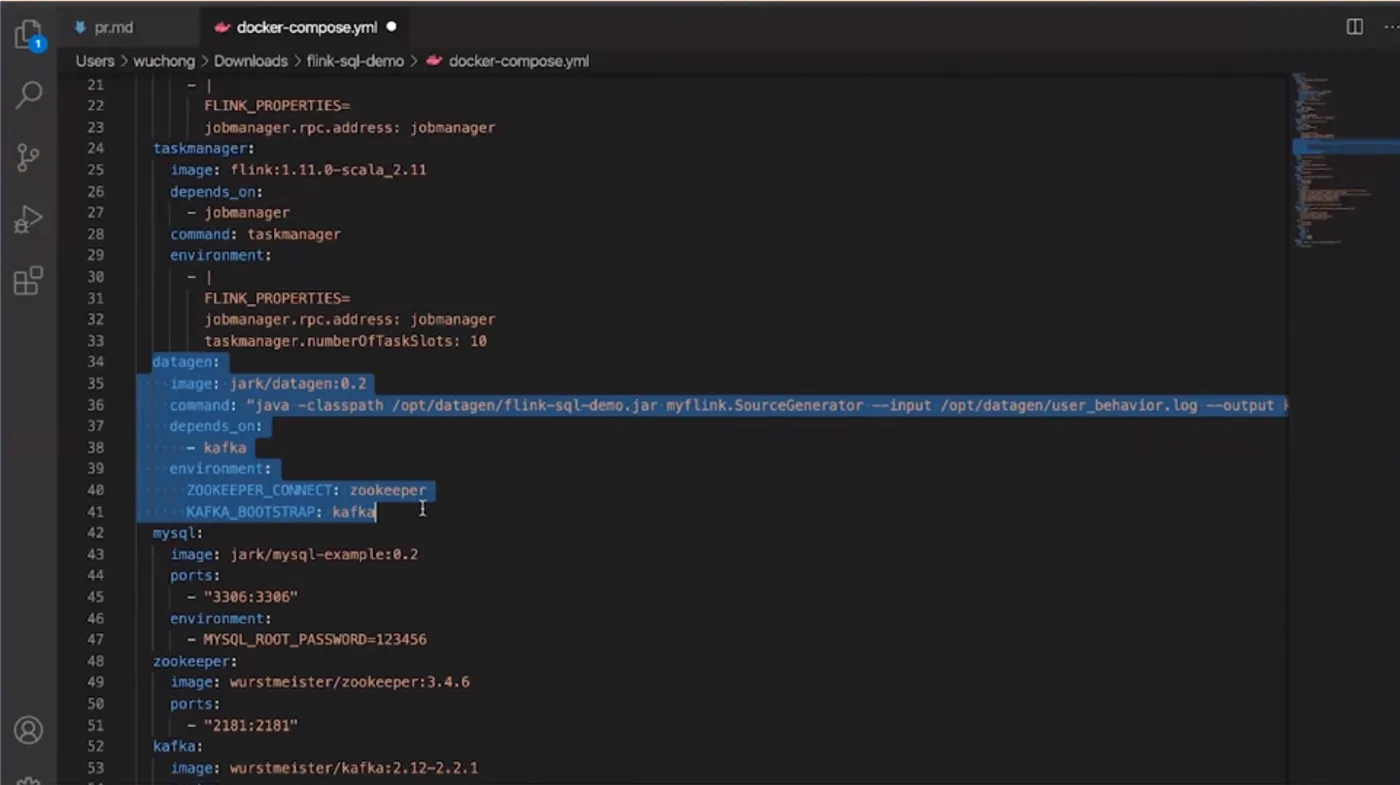Click 'jark/datagen:0.2' image value

pyautogui.click(x=299, y=384)
